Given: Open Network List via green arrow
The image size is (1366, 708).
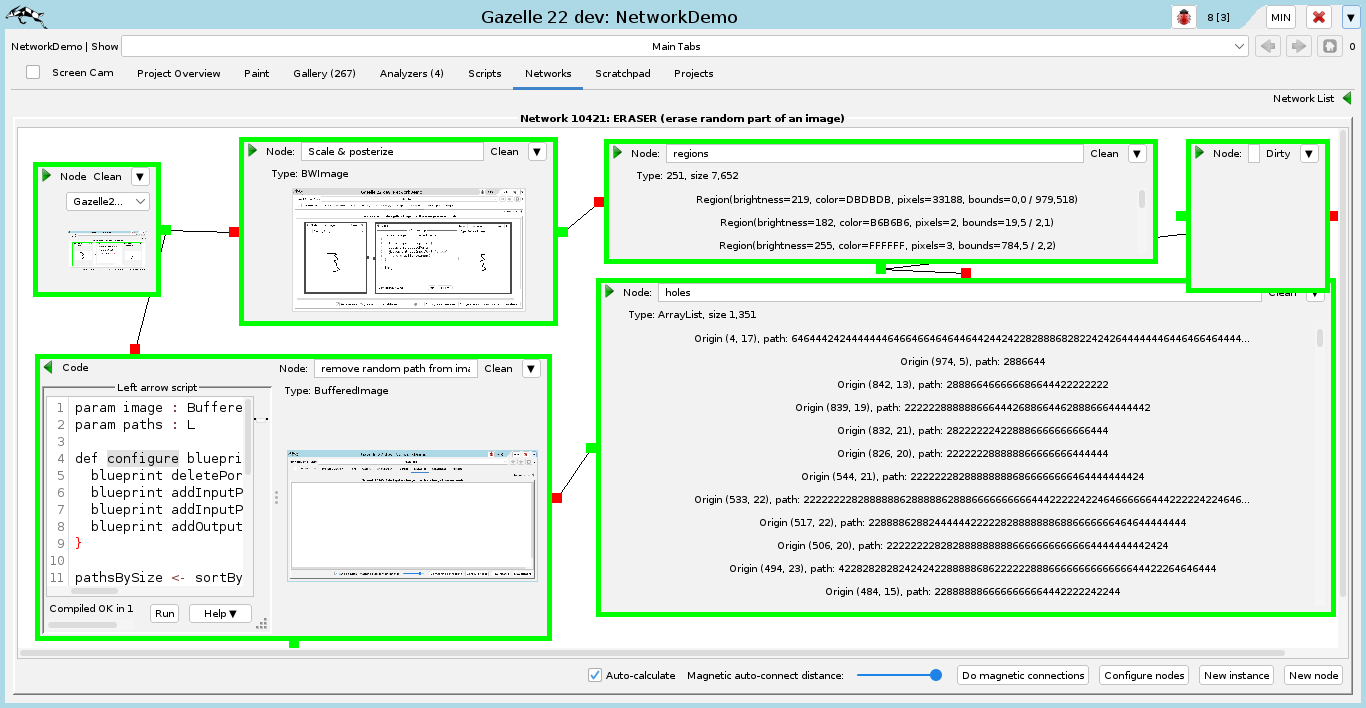Looking at the screenshot, I should point(1346,98).
